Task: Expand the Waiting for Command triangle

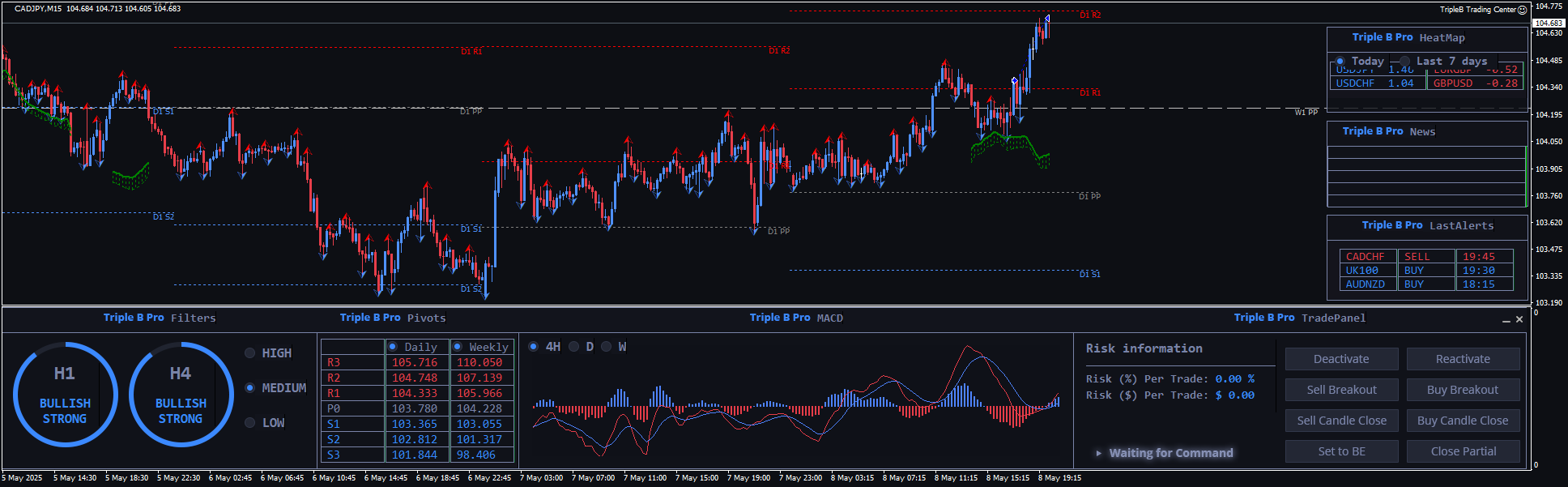Action: click(1098, 453)
